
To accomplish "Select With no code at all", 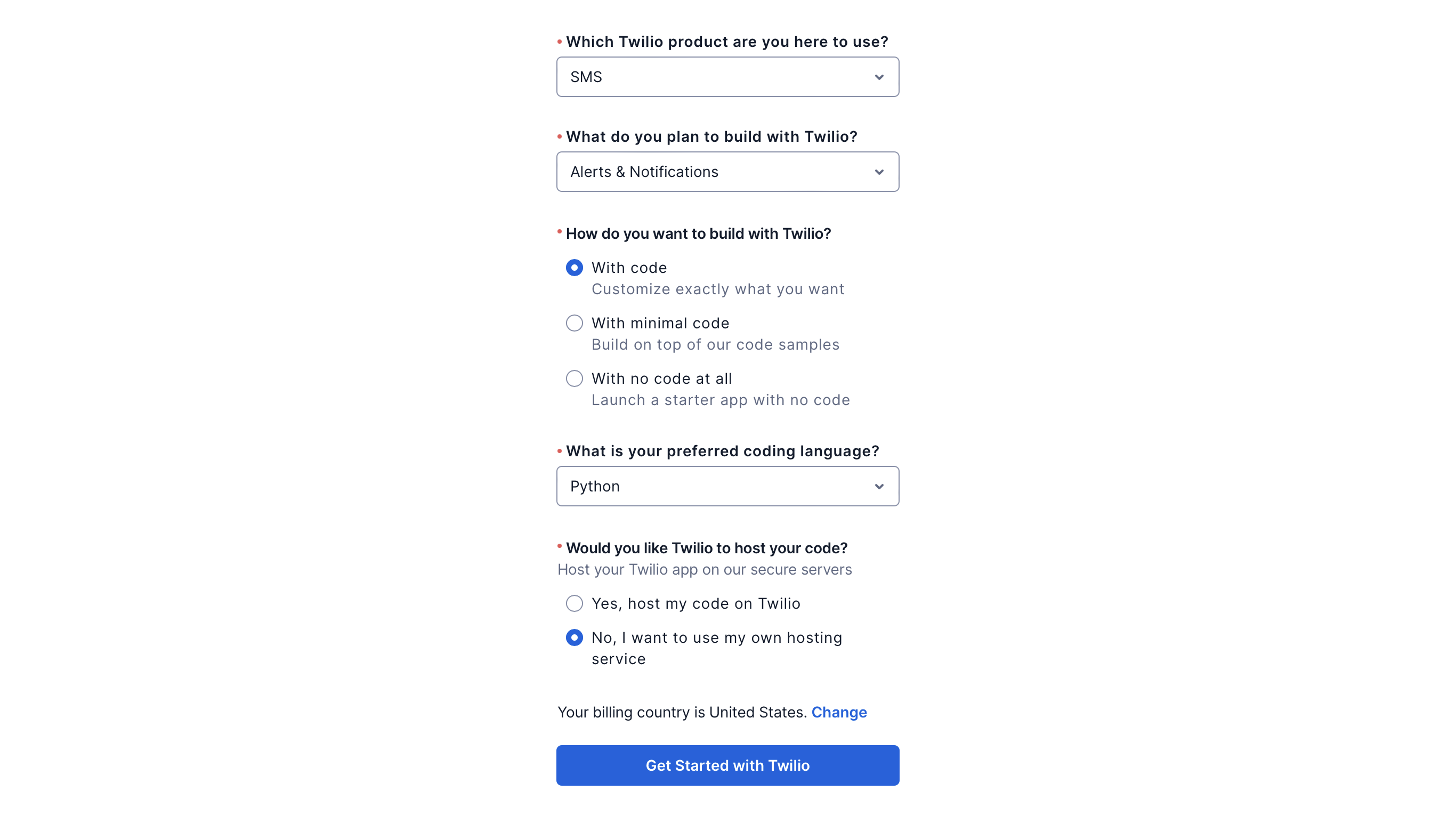I will (575, 378).
